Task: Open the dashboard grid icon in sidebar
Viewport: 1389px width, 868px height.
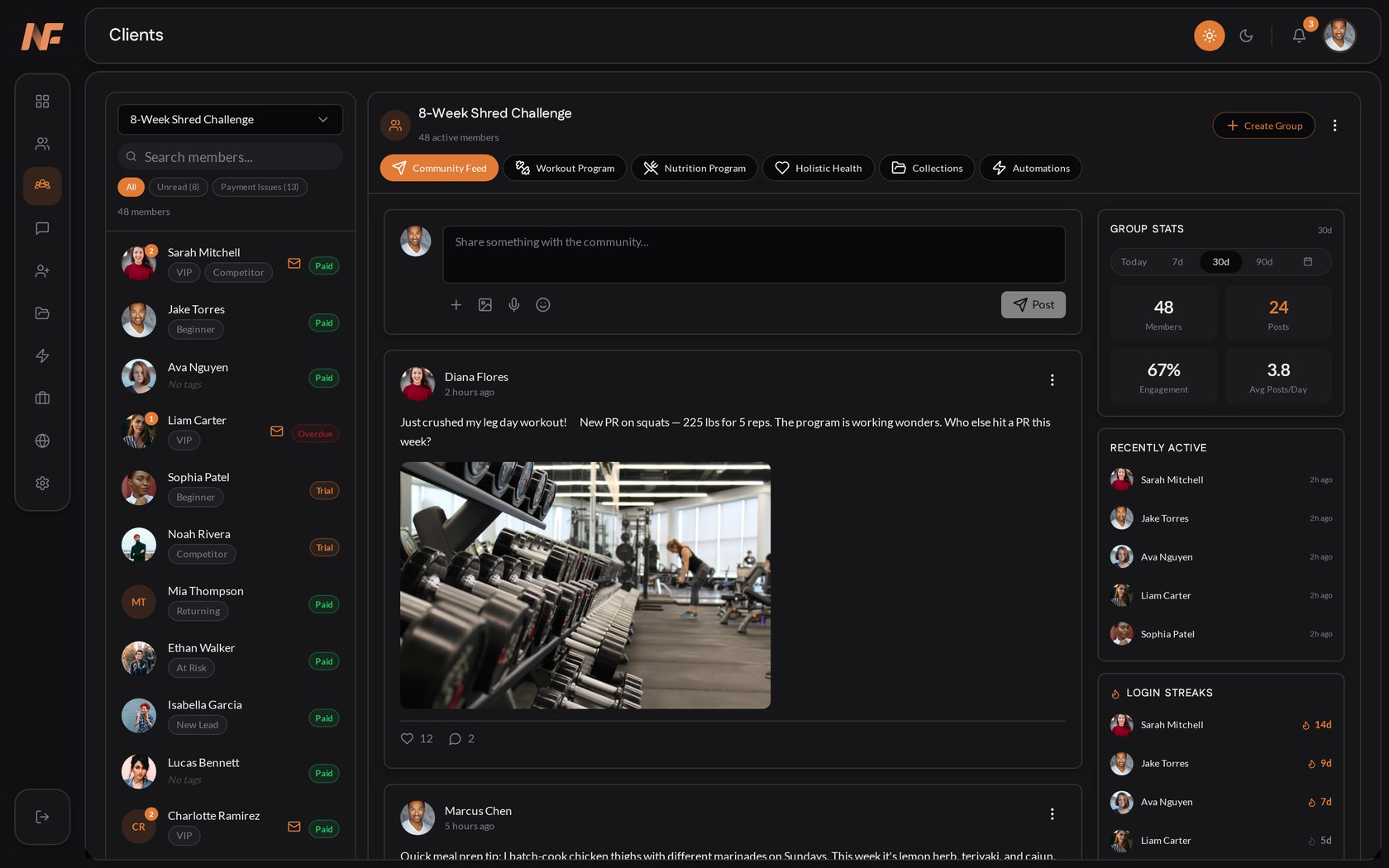Action: pyautogui.click(x=42, y=101)
